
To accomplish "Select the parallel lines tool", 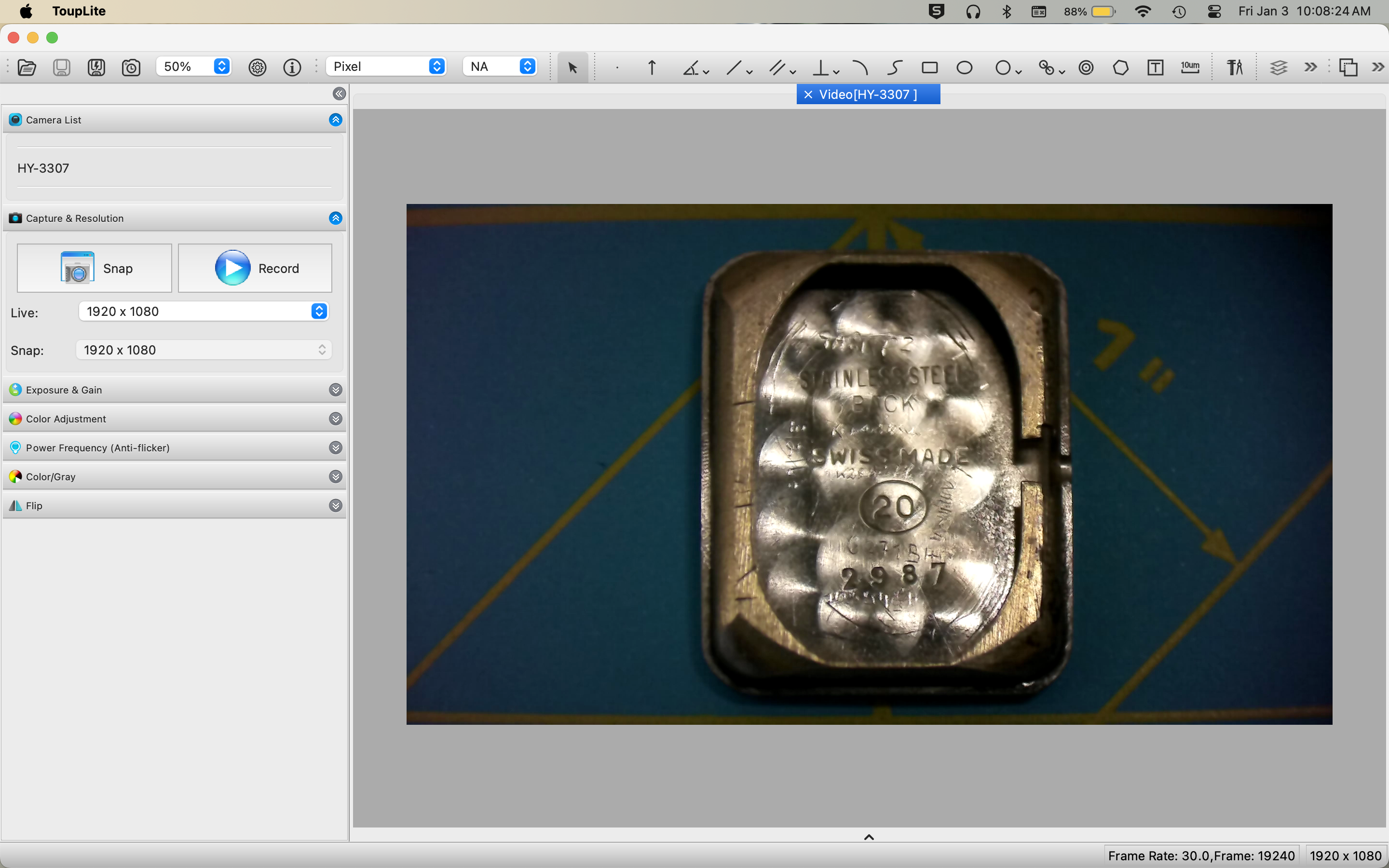I will pos(777,67).
